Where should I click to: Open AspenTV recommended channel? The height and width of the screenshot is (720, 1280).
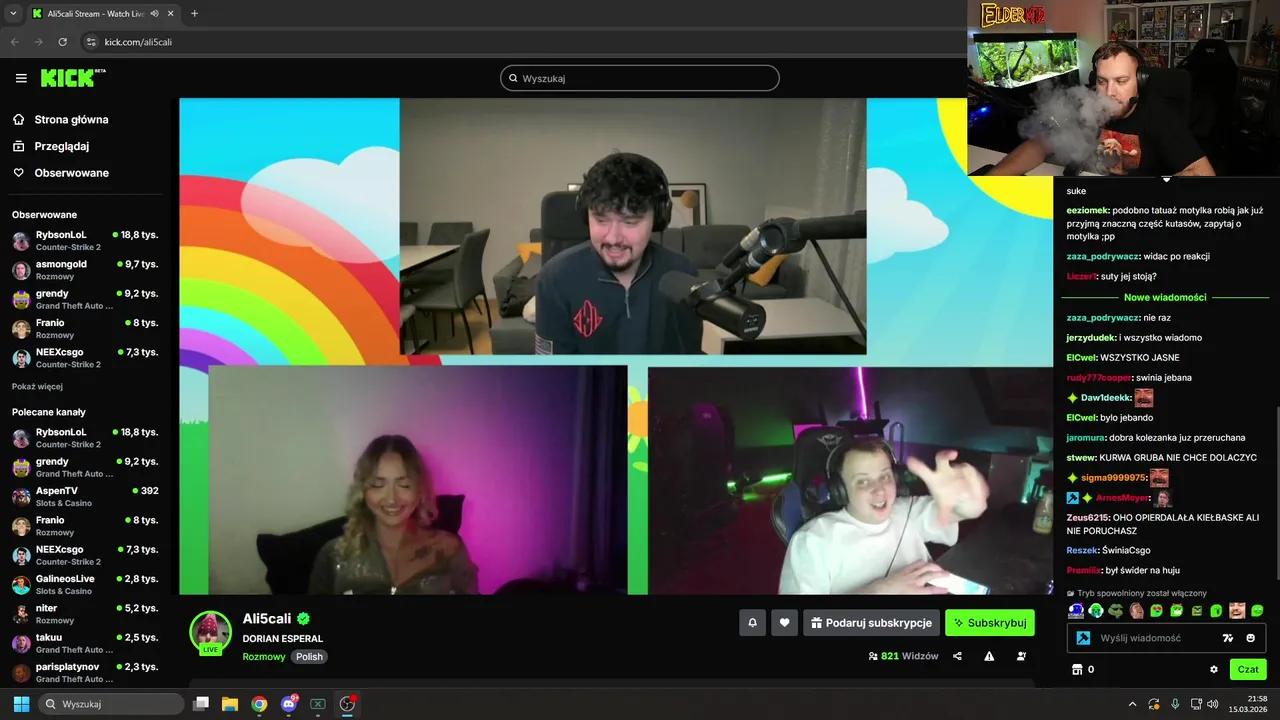pyautogui.click(x=85, y=497)
